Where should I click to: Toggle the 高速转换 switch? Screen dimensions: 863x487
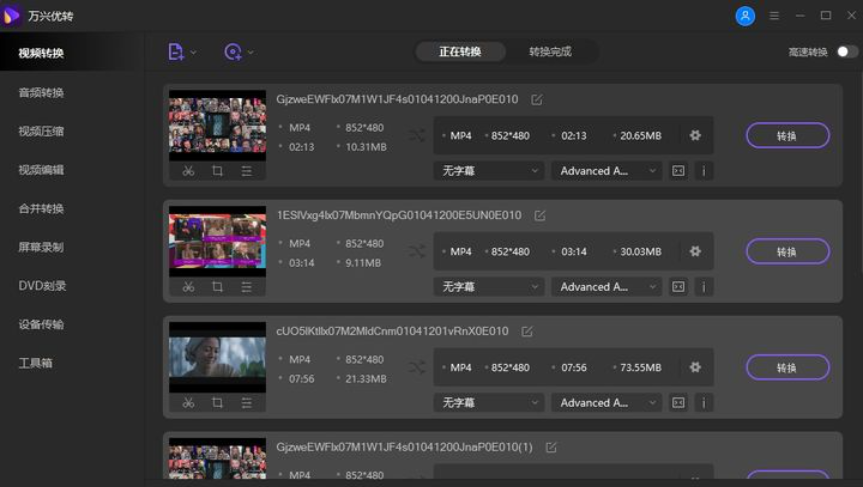pos(846,52)
